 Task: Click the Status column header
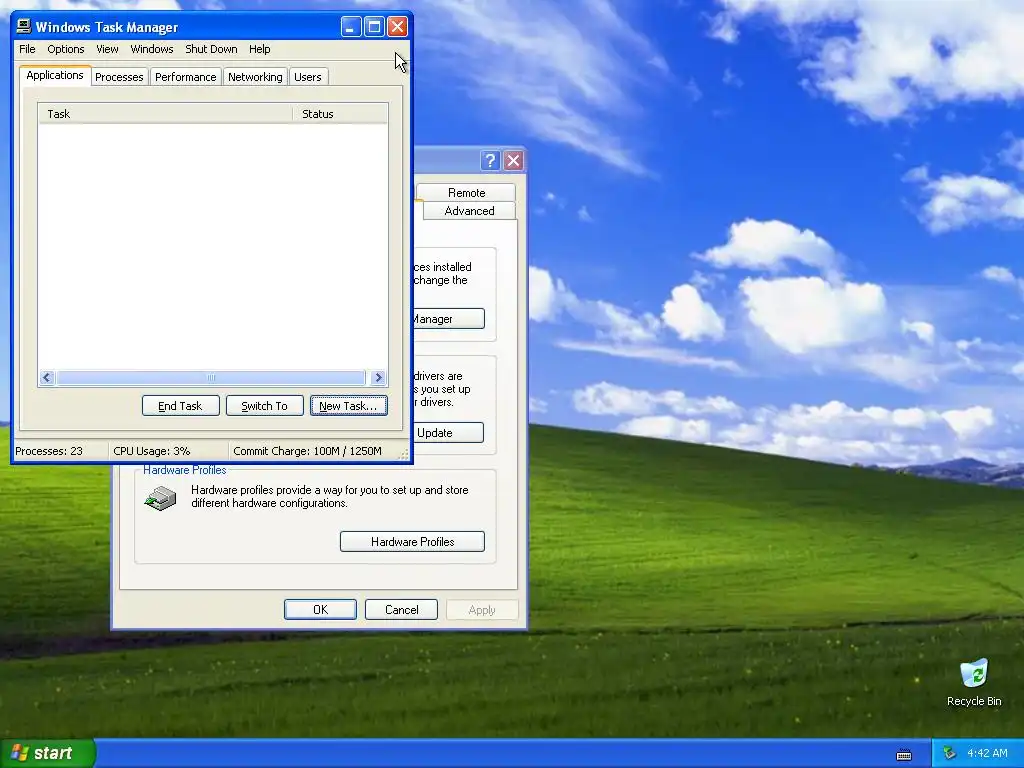coord(340,114)
